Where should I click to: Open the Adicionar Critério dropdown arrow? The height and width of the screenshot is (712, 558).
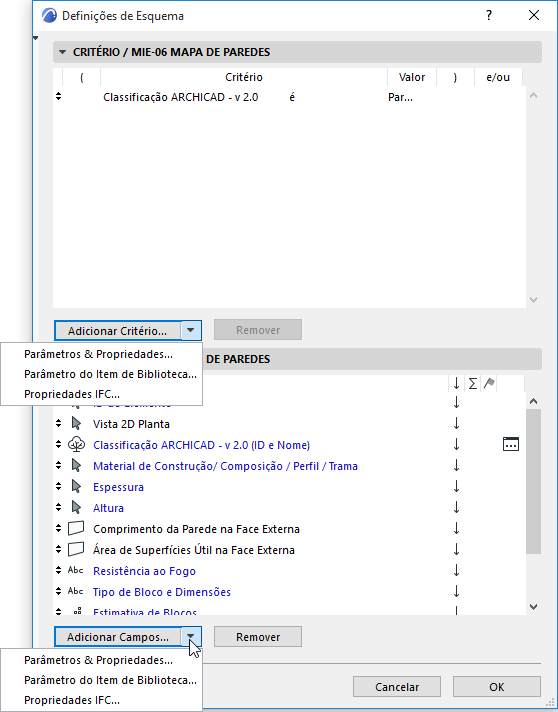click(x=191, y=330)
